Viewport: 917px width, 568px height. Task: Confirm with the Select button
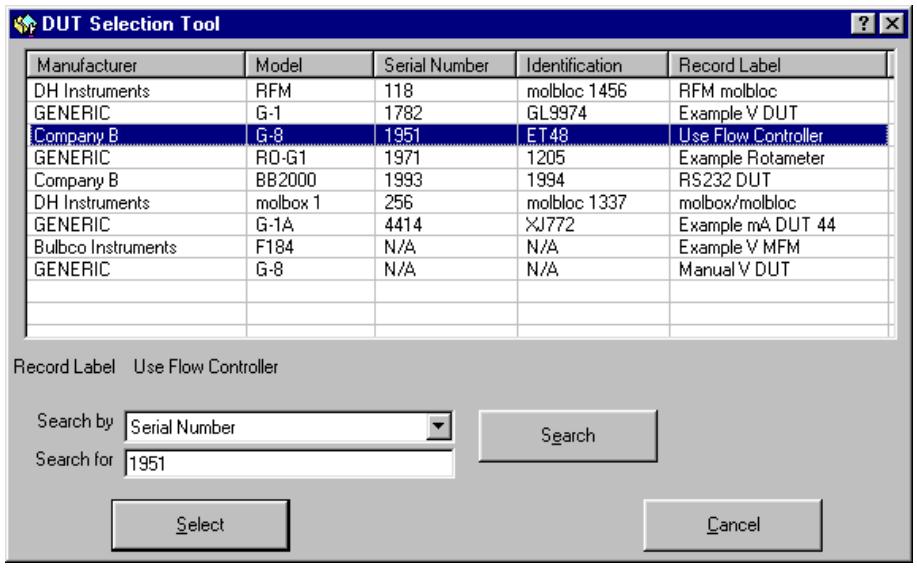(201, 525)
